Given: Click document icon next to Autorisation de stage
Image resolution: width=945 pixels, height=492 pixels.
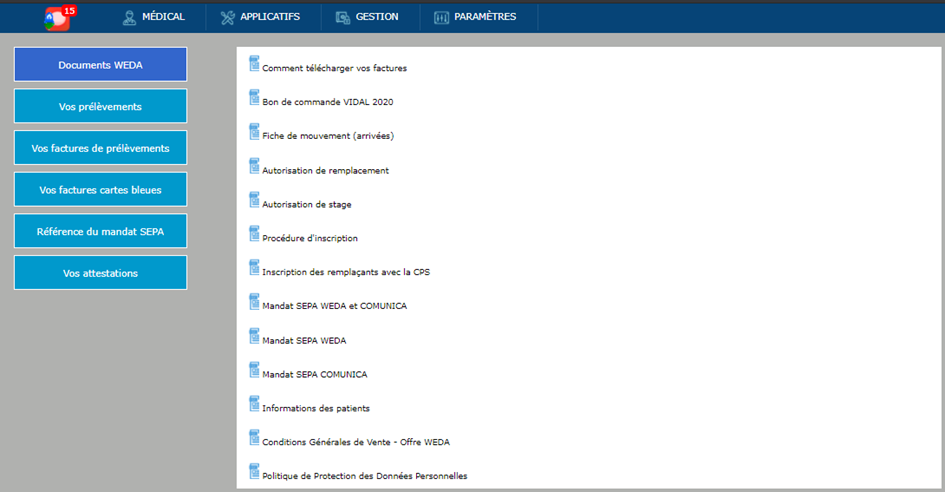Looking at the screenshot, I should click(x=254, y=200).
